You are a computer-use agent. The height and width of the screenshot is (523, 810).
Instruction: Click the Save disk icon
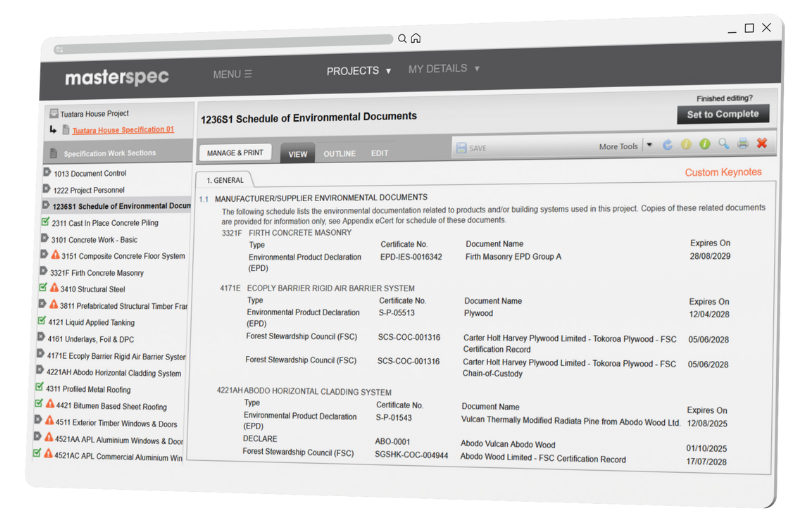click(461, 148)
